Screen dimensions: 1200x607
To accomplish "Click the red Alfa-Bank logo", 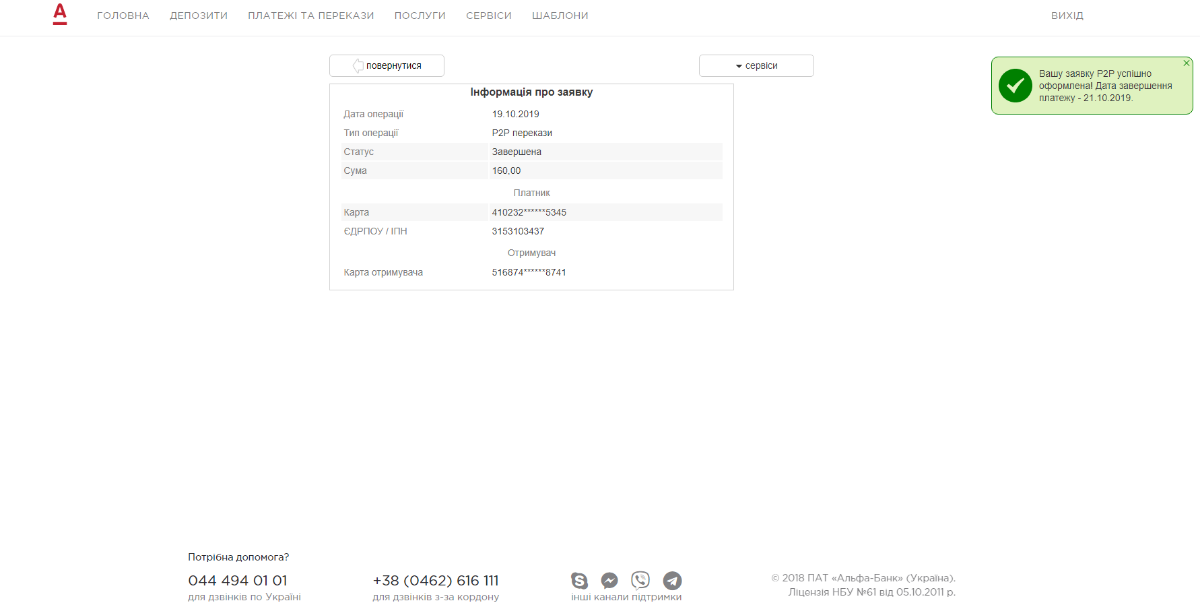I will pyautogui.click(x=60, y=14).
